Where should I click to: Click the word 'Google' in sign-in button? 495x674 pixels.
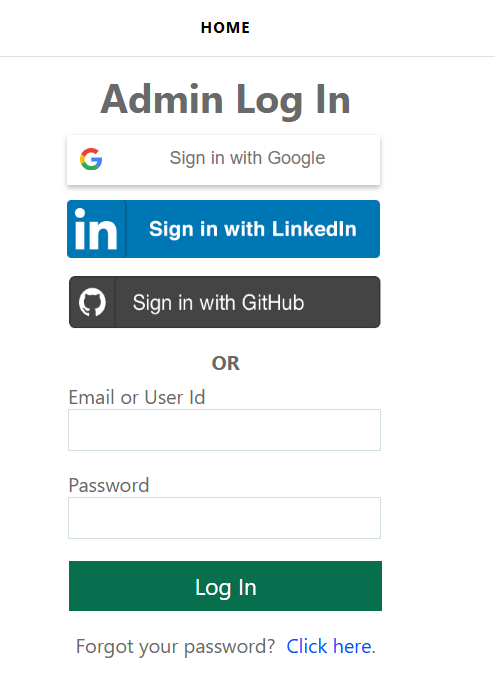[296, 159]
